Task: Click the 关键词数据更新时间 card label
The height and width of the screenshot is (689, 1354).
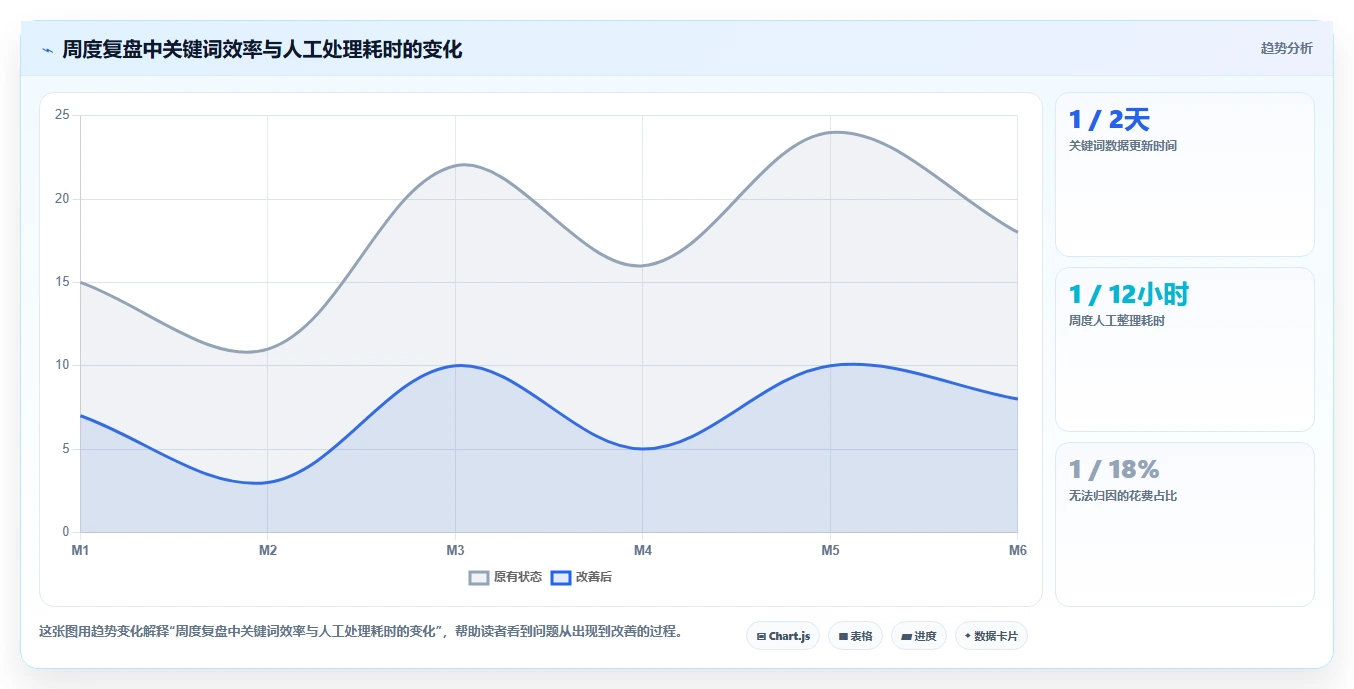Action: click(x=1123, y=146)
